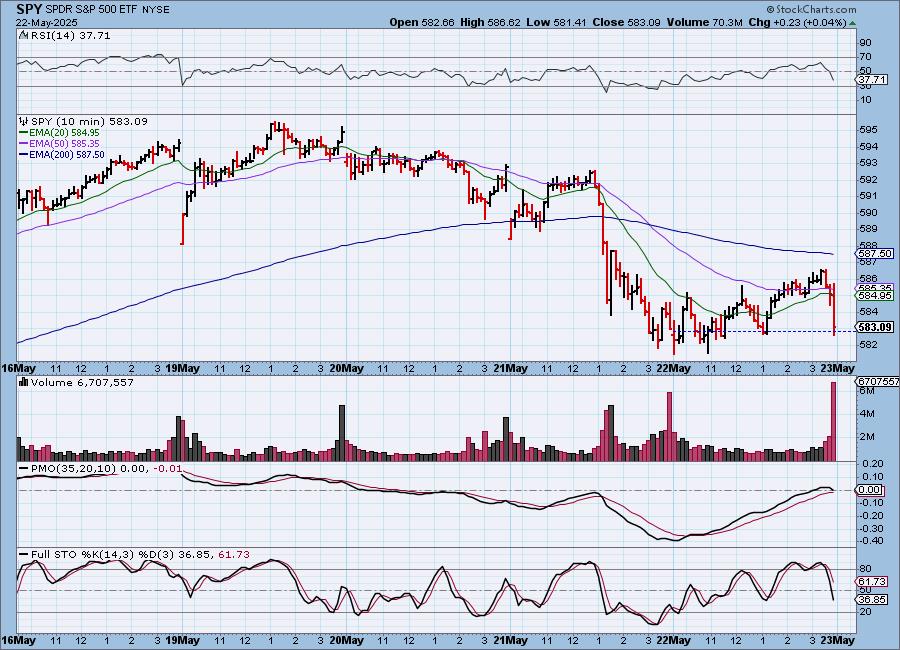This screenshot has height=650, width=900.
Task: Click the 70 label on the RSI axis
Action: pyautogui.click(x=865, y=57)
